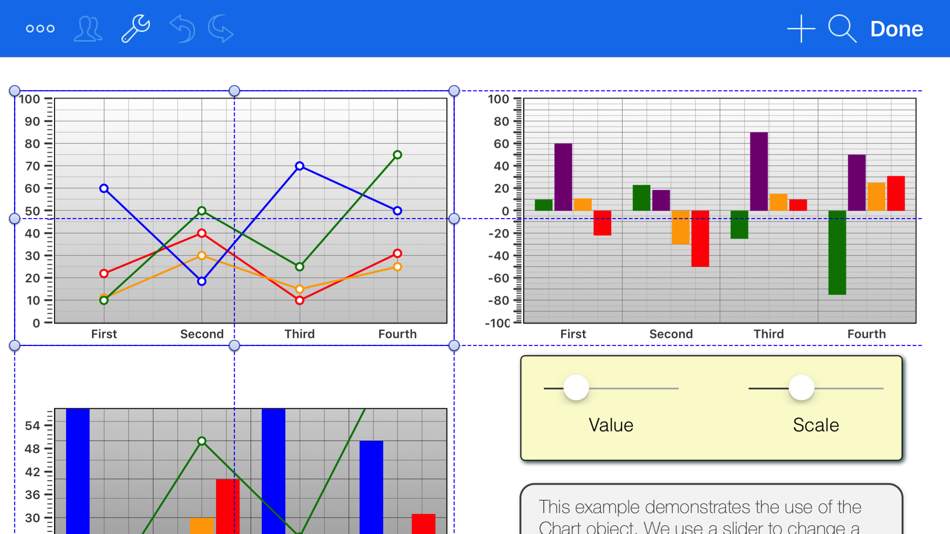Viewport: 950px width, 534px height.
Task: Open the three-dots more menu
Action: coord(40,28)
